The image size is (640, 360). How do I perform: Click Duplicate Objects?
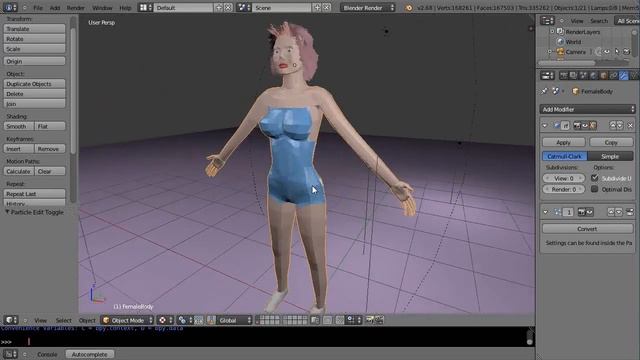(x=34, y=84)
